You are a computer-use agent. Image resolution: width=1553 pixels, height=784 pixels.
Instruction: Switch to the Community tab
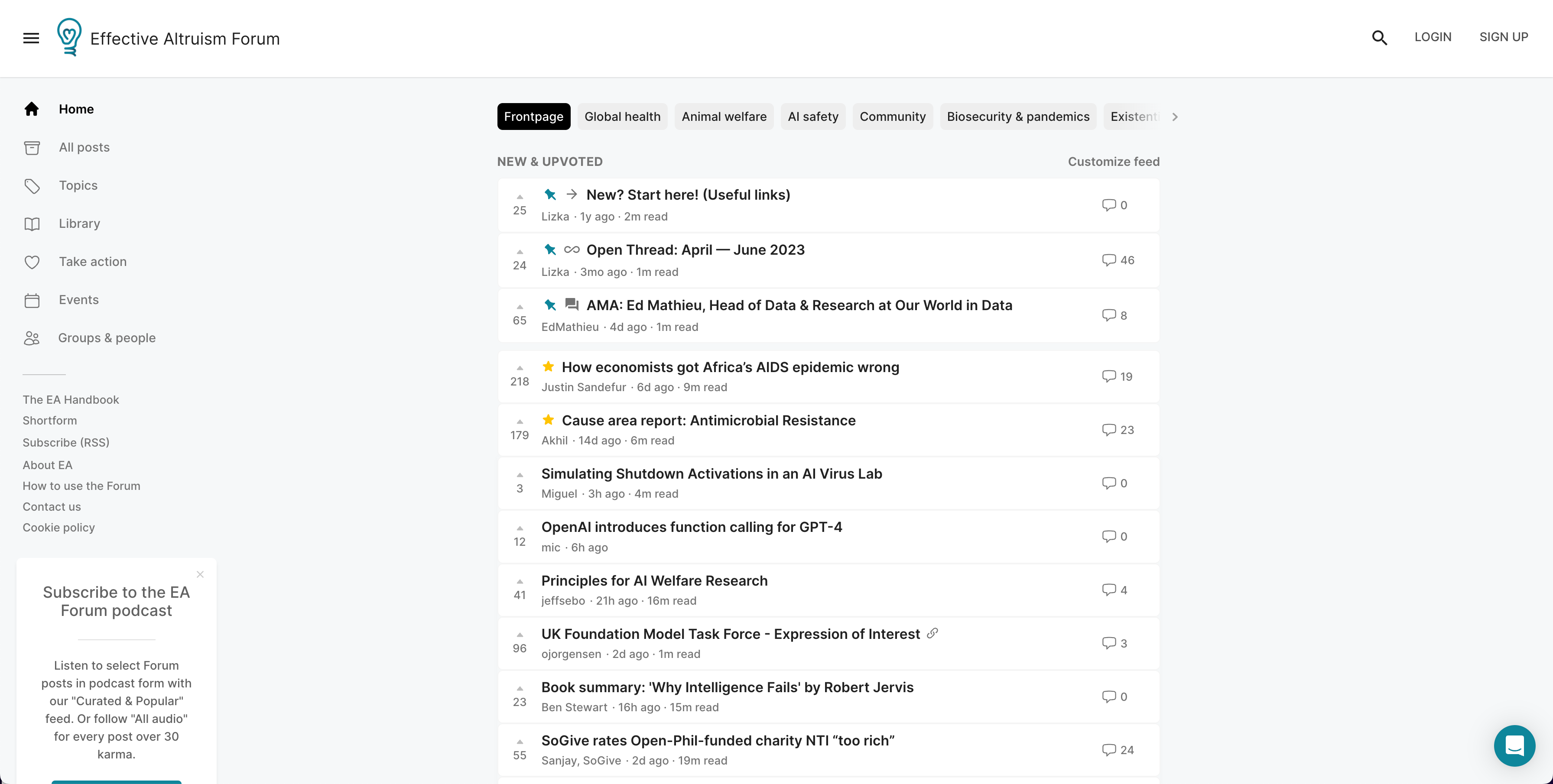[892, 117]
